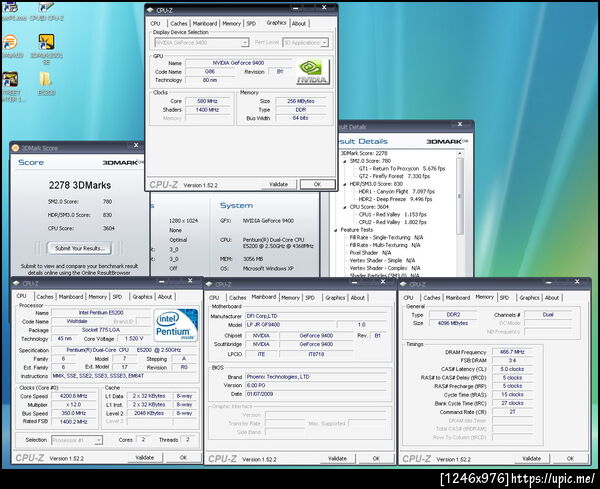Open the SPD tab in the Mainboard window

tap(310, 297)
